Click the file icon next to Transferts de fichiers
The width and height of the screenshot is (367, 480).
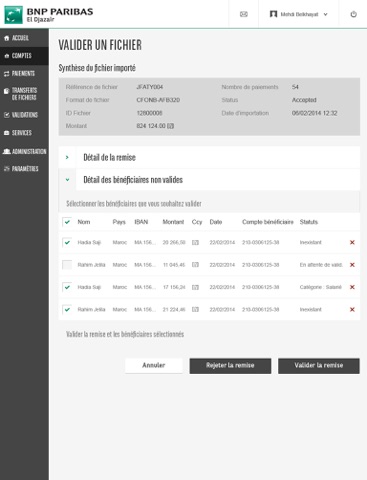tap(7, 91)
